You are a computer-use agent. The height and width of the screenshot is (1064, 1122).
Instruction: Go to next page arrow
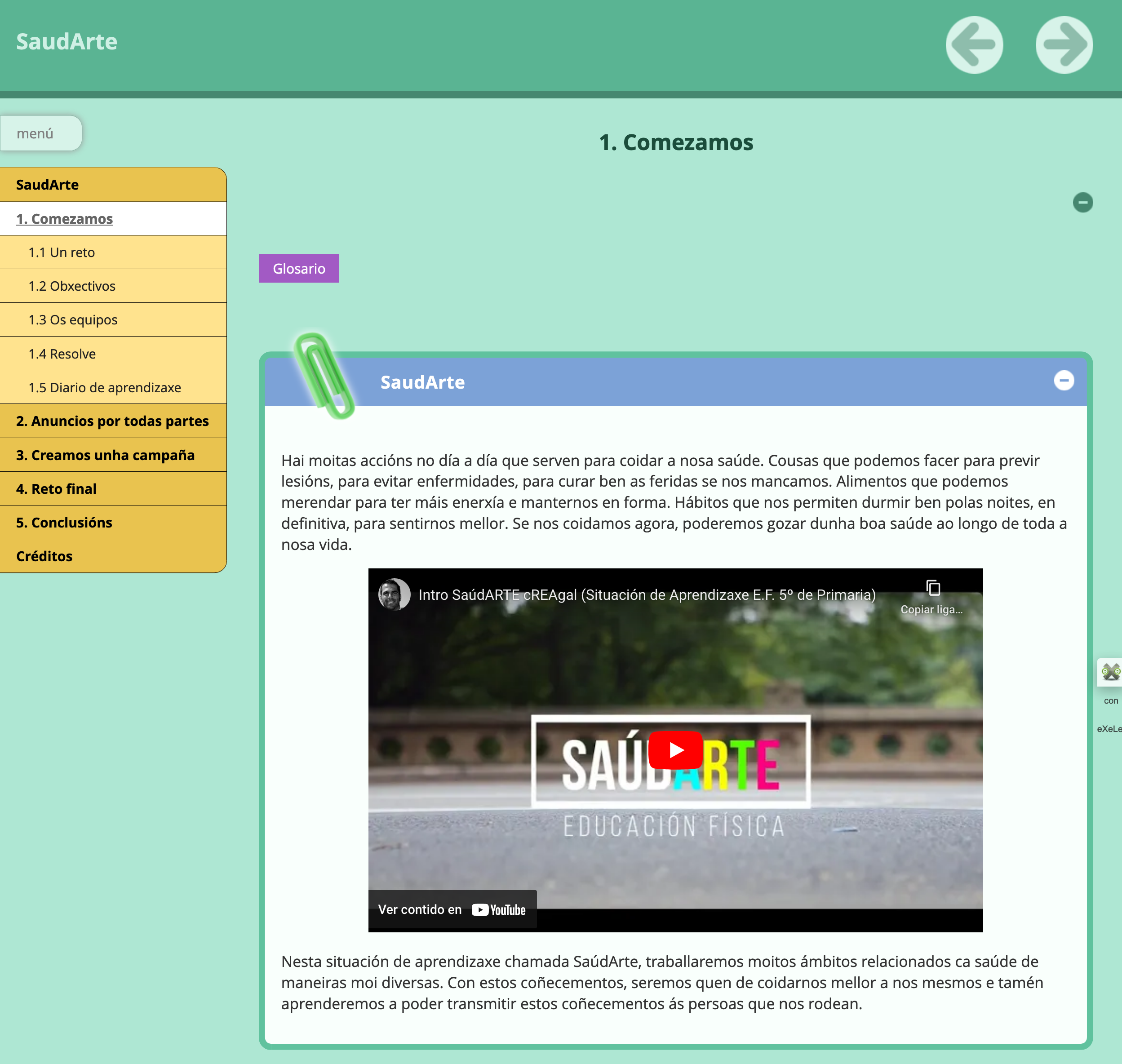click(1064, 45)
